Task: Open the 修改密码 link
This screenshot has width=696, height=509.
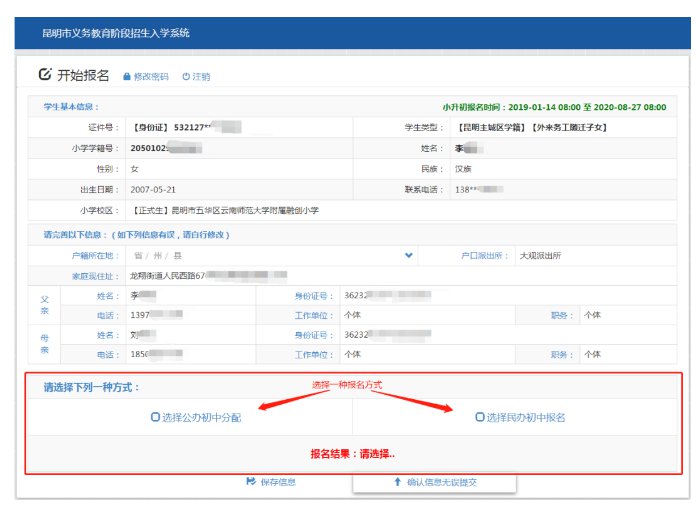Action: pos(150,77)
